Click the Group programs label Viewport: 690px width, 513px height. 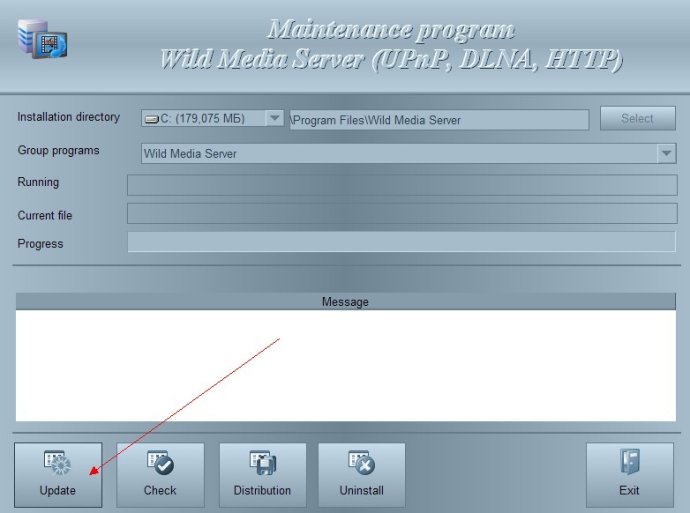pyautogui.click(x=59, y=150)
